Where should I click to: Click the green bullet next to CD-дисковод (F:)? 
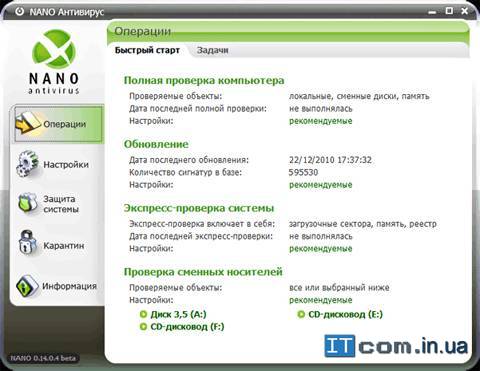coord(143,326)
